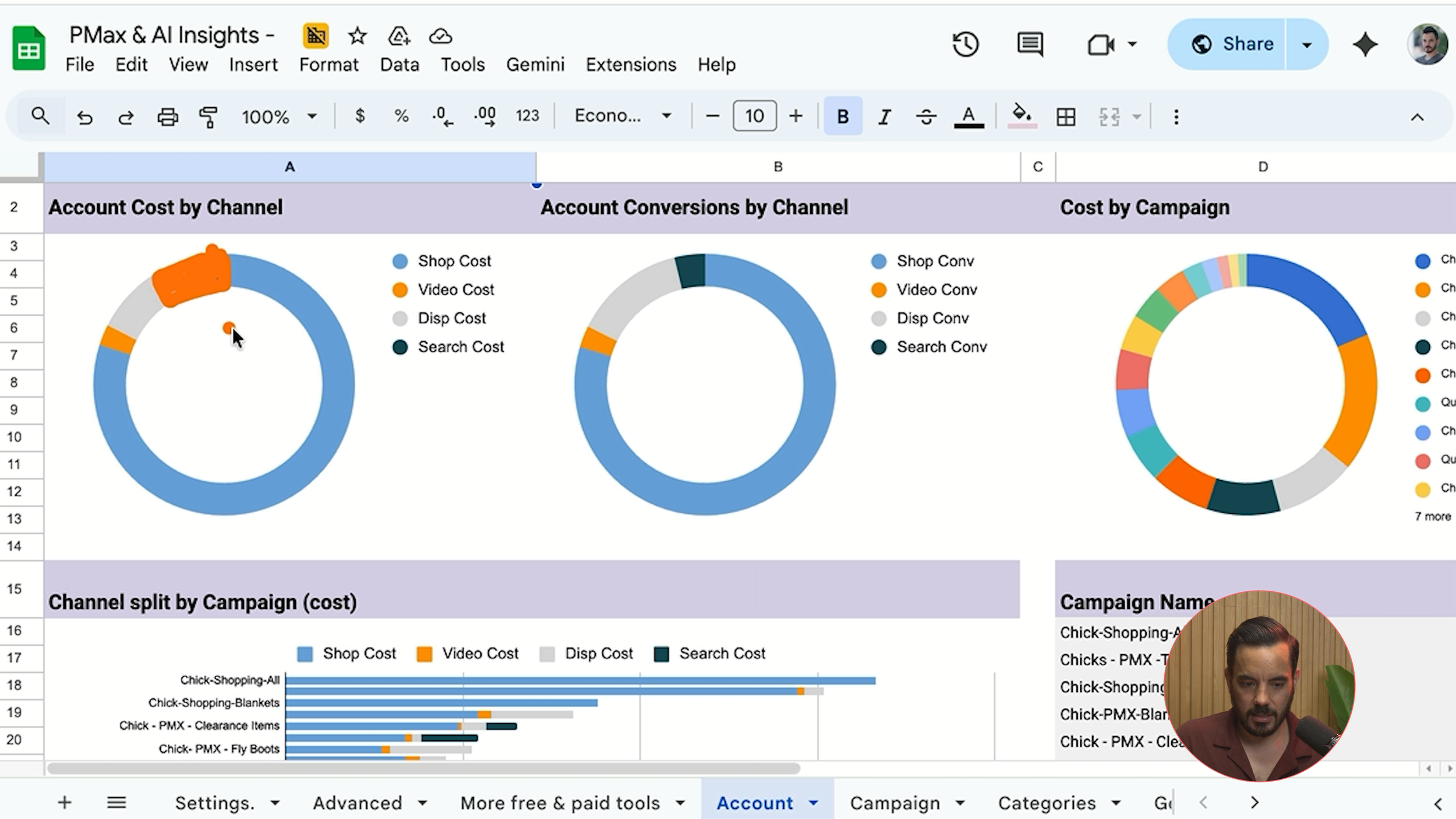Open the File menu
The height and width of the screenshot is (819, 1456).
pyautogui.click(x=80, y=65)
